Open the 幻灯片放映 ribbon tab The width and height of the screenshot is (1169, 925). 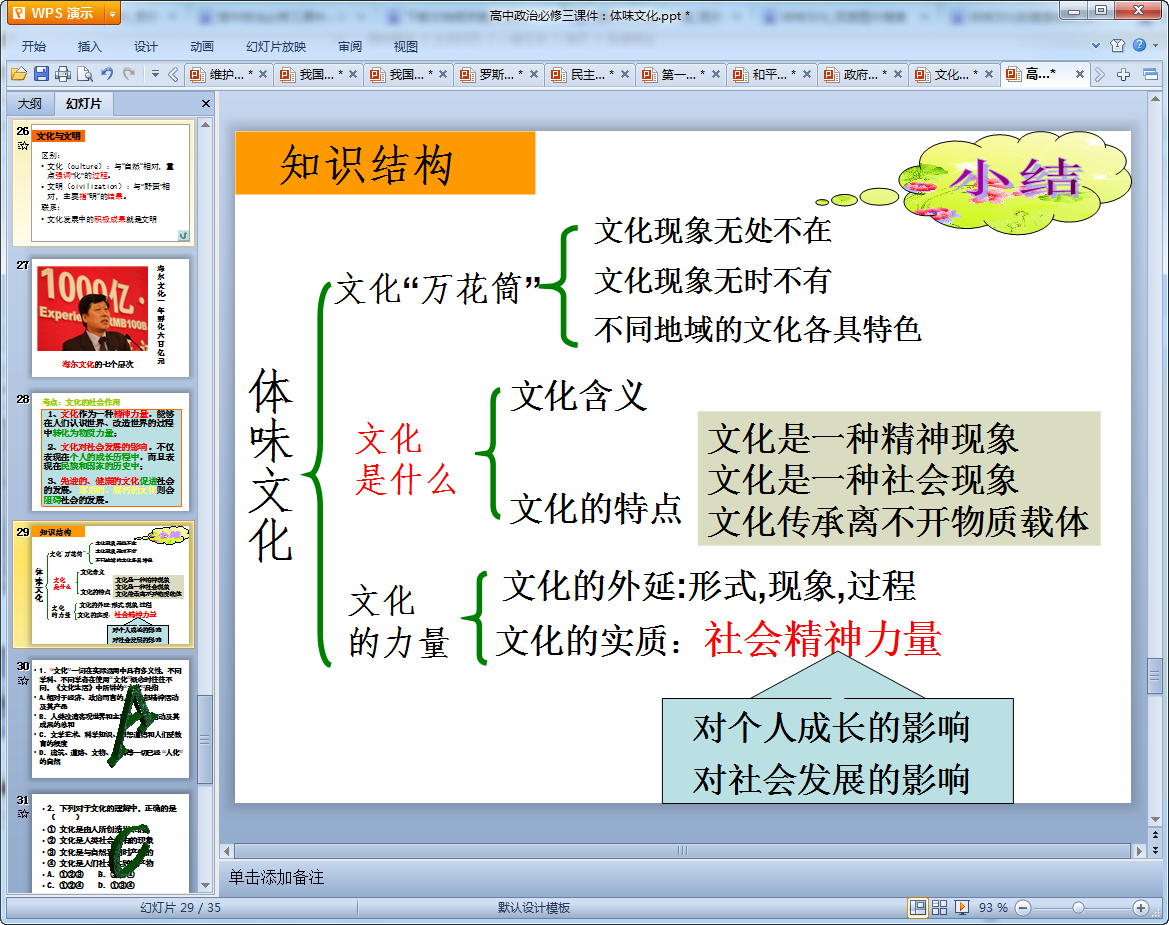tap(276, 46)
